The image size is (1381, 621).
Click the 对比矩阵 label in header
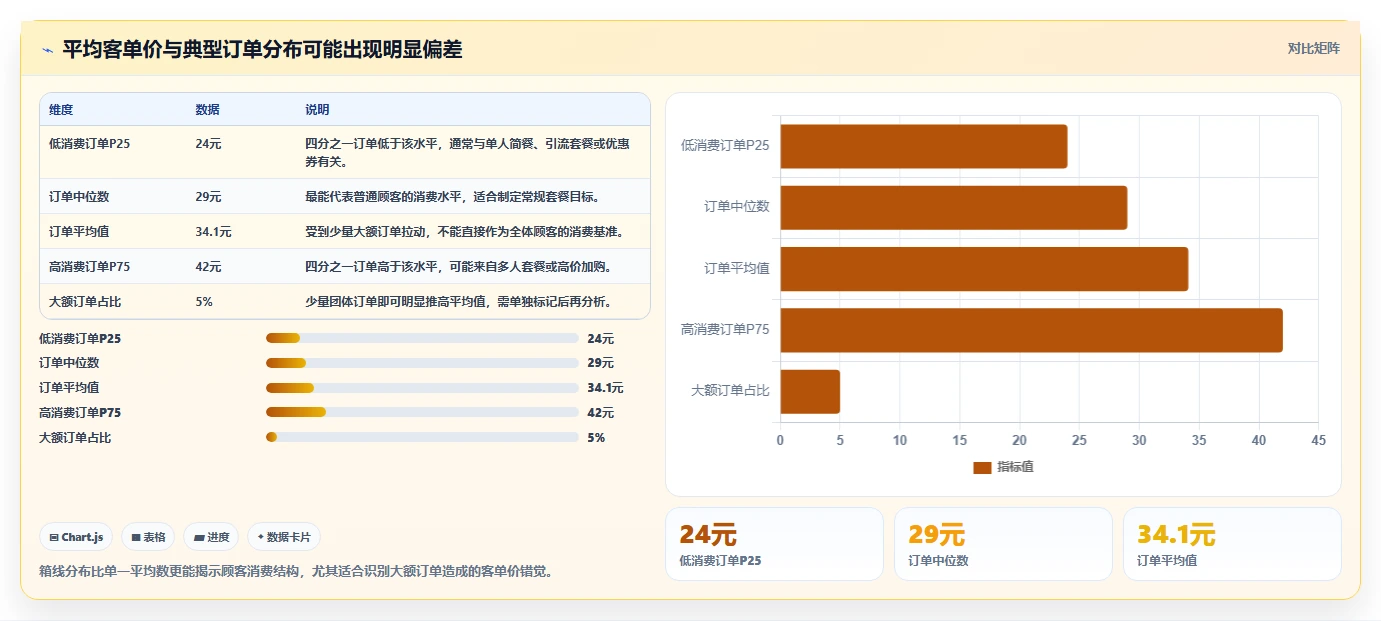point(1313,48)
